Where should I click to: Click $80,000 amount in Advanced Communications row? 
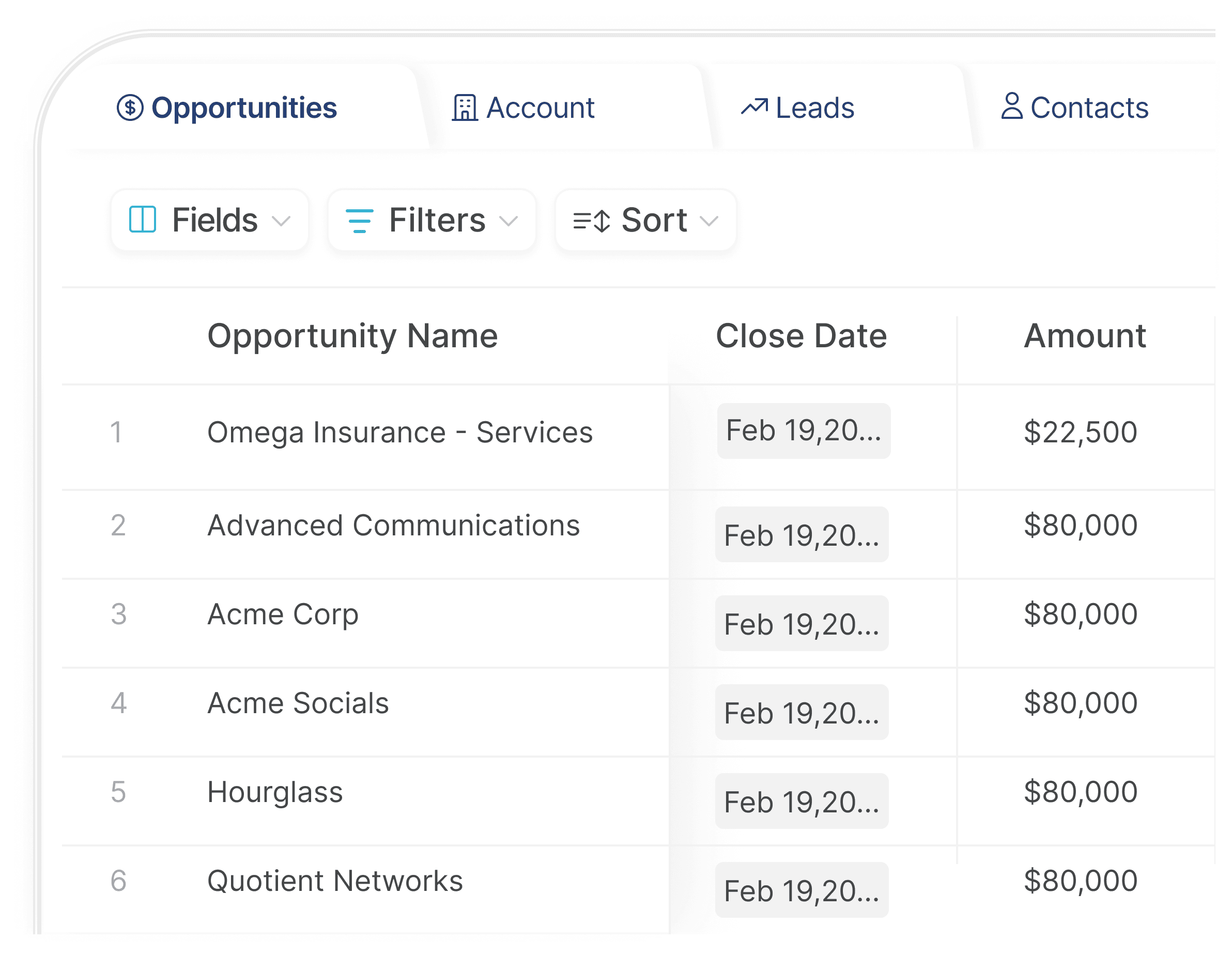[1080, 526]
